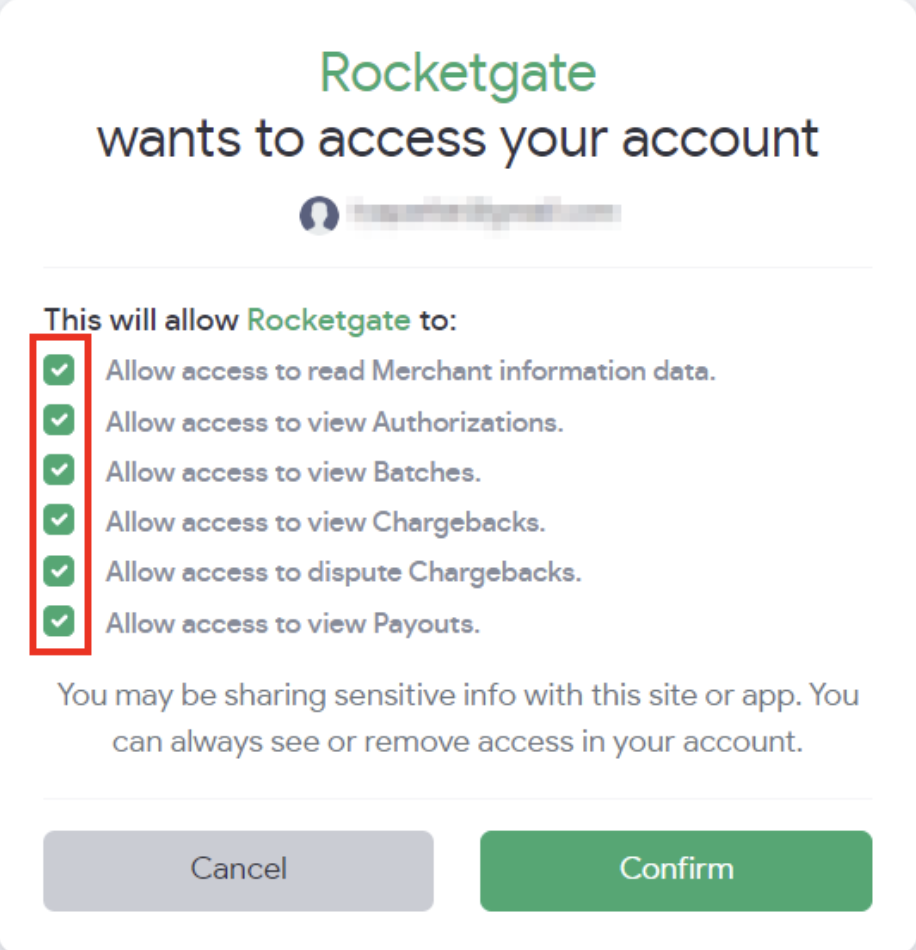916x950 pixels.
Task: Click the sensitive info sharing notice
Action: click(x=458, y=719)
